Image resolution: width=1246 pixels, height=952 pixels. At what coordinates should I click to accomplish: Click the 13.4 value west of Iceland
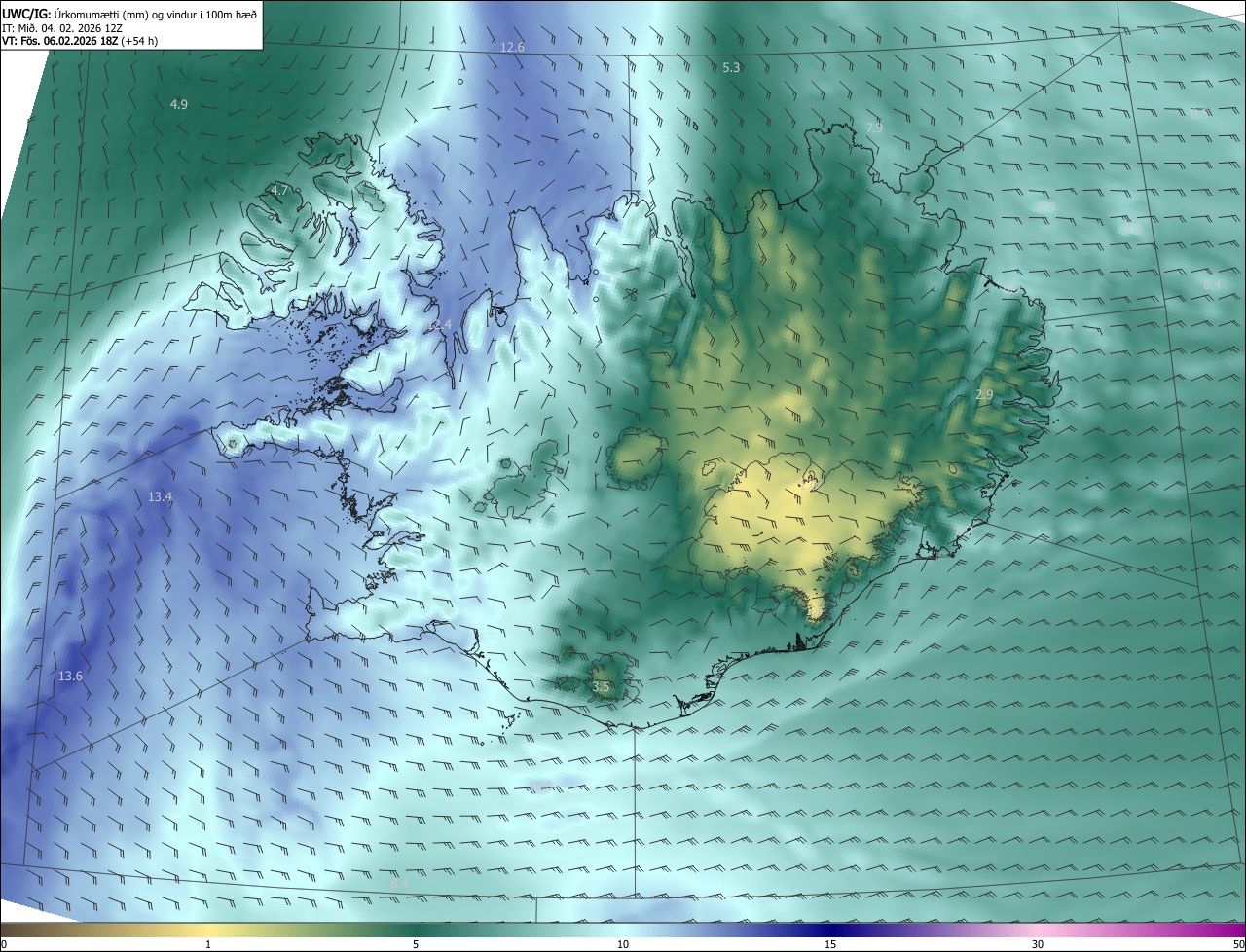160,497
